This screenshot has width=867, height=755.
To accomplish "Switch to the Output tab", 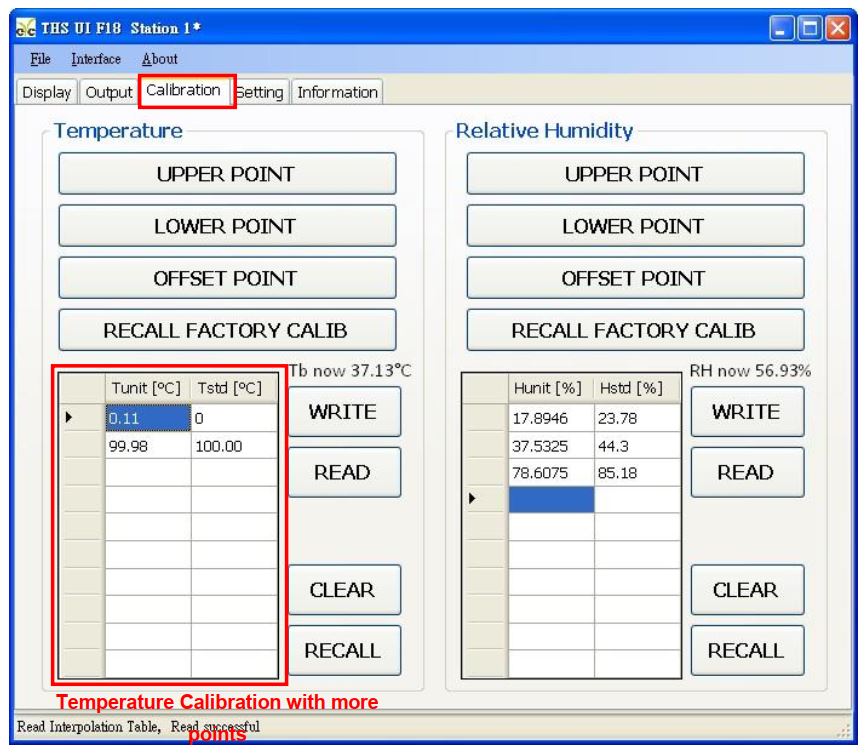I will [108, 92].
